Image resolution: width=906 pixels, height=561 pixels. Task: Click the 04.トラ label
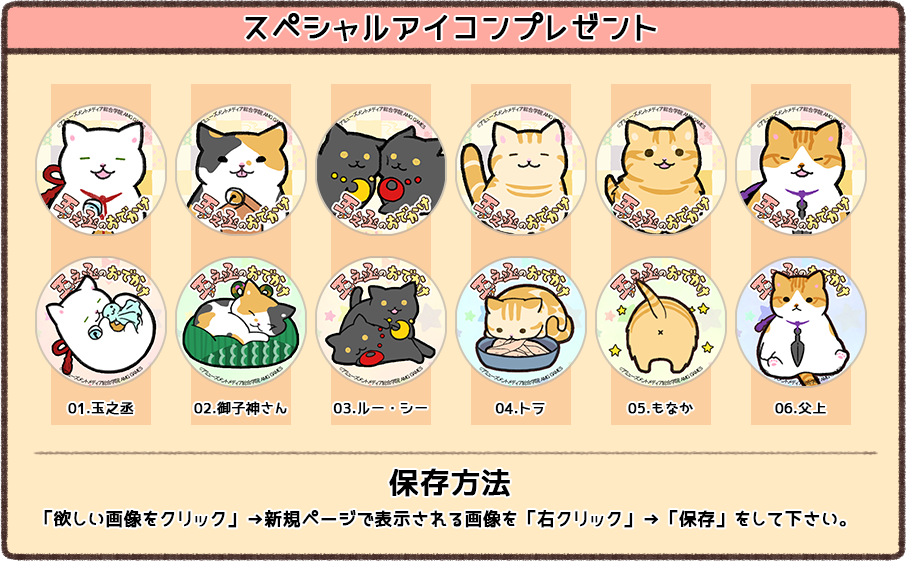(x=520, y=408)
